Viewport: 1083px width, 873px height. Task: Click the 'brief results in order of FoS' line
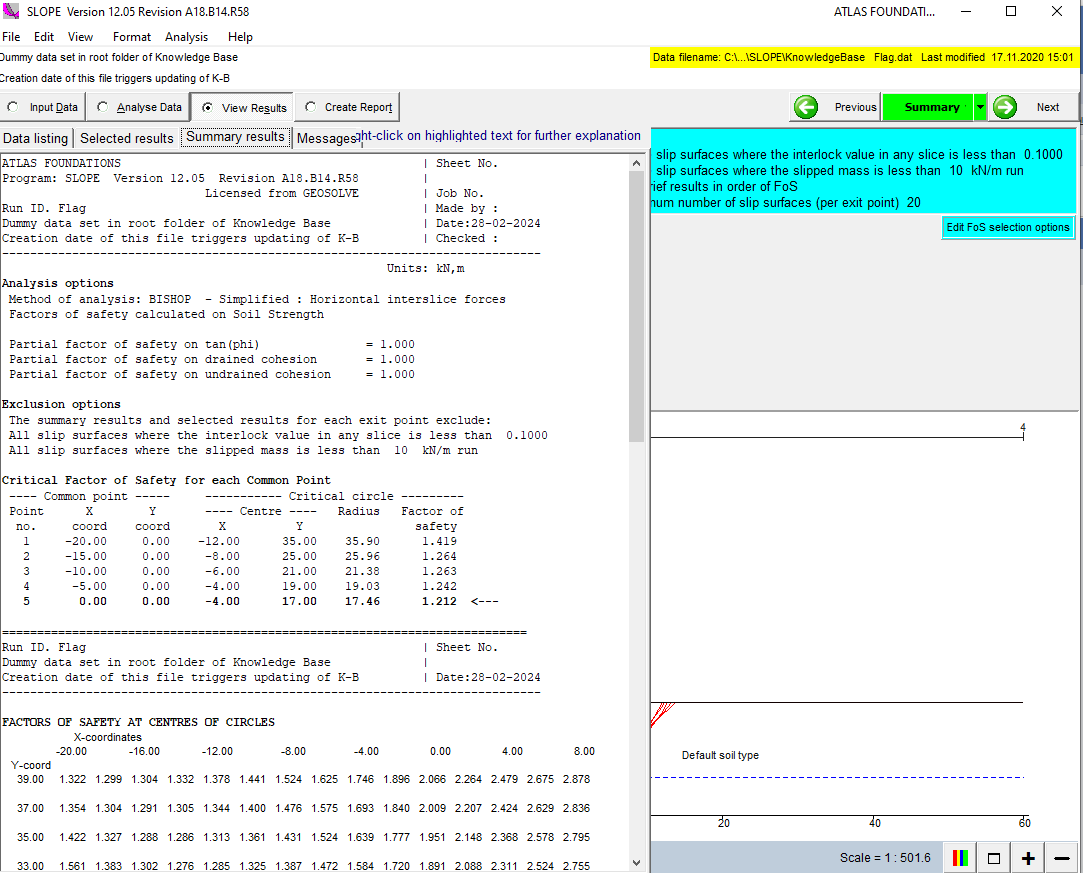[724, 186]
